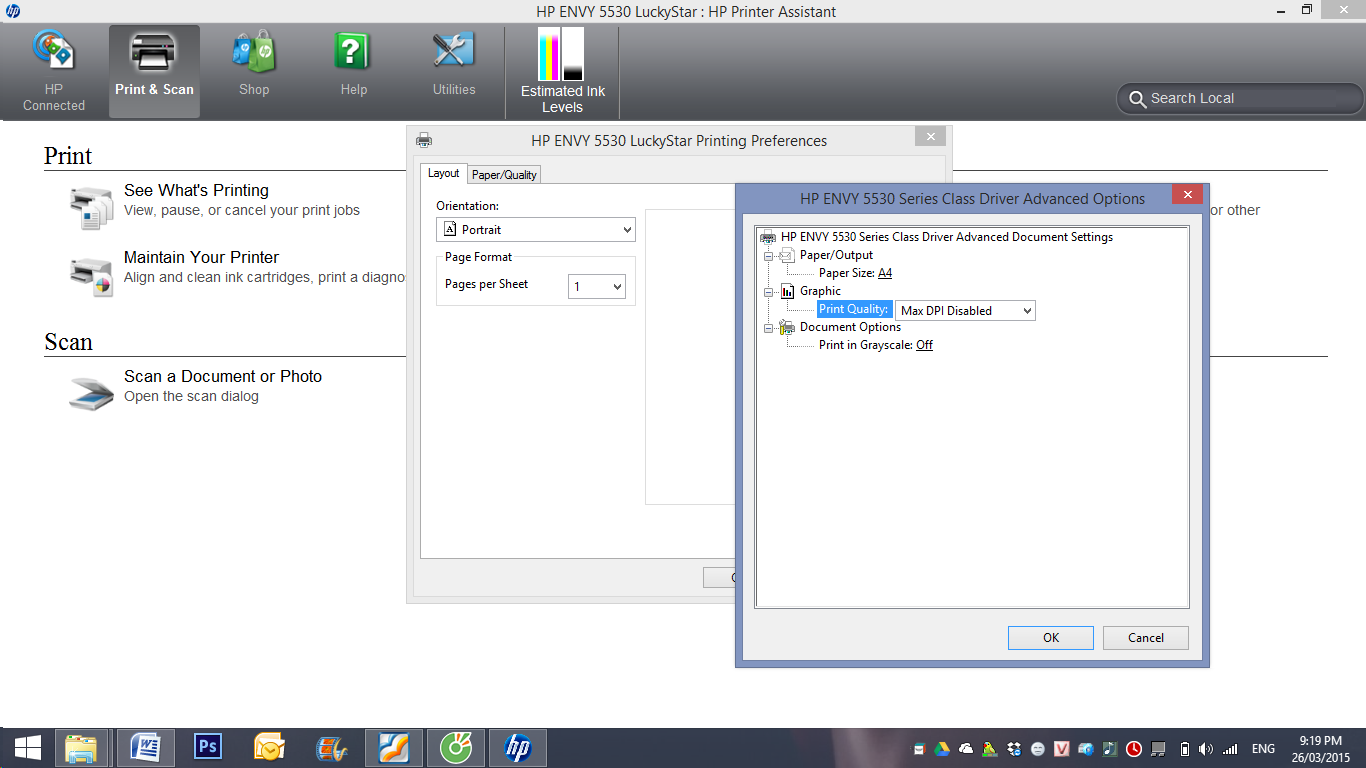Close the Advanced Options dialog
Viewport: 1366px width, 768px height.
(1187, 195)
